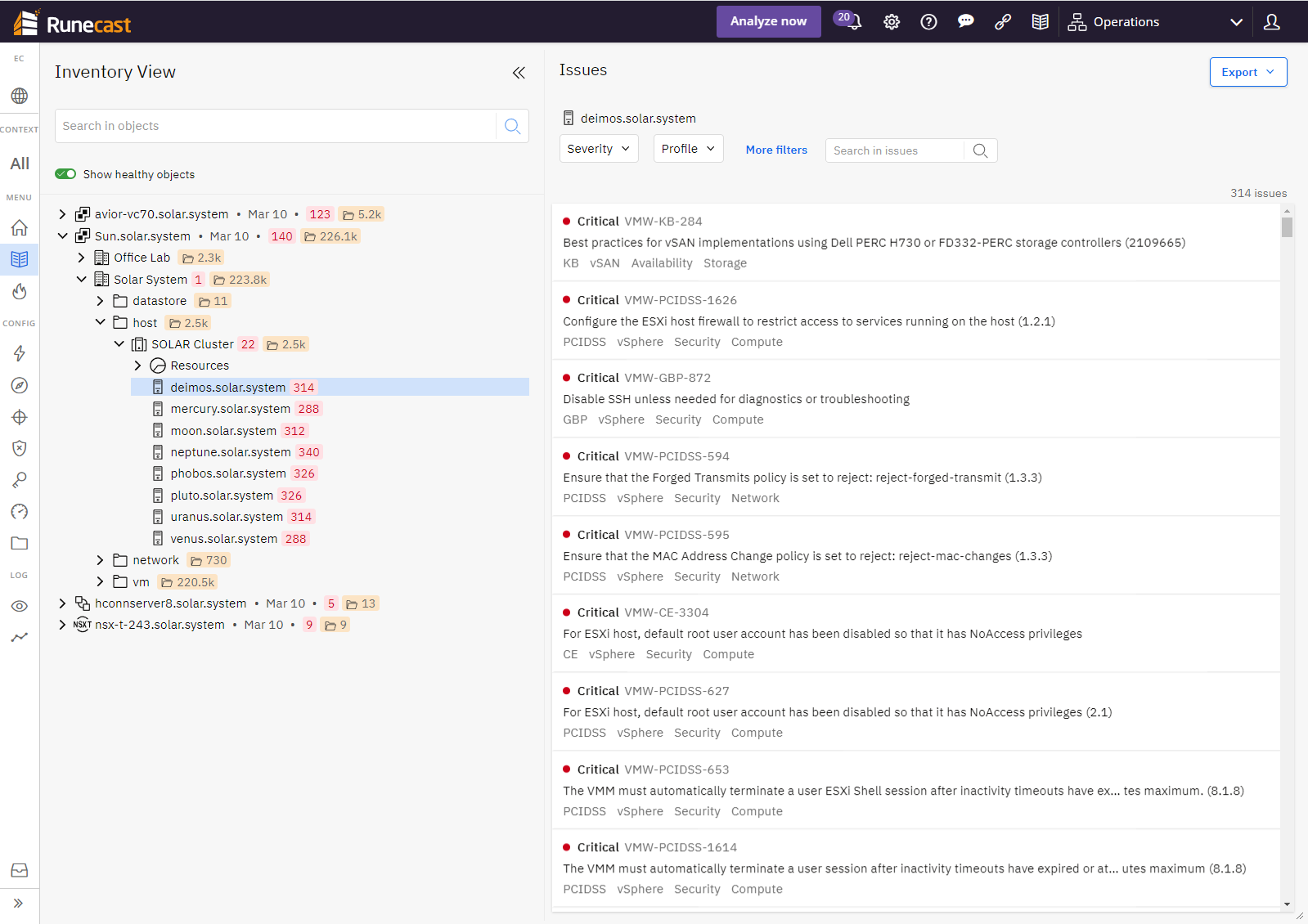This screenshot has height=924, width=1308.
Task: Open the crosshair target icon in sidebar
Action: point(20,417)
